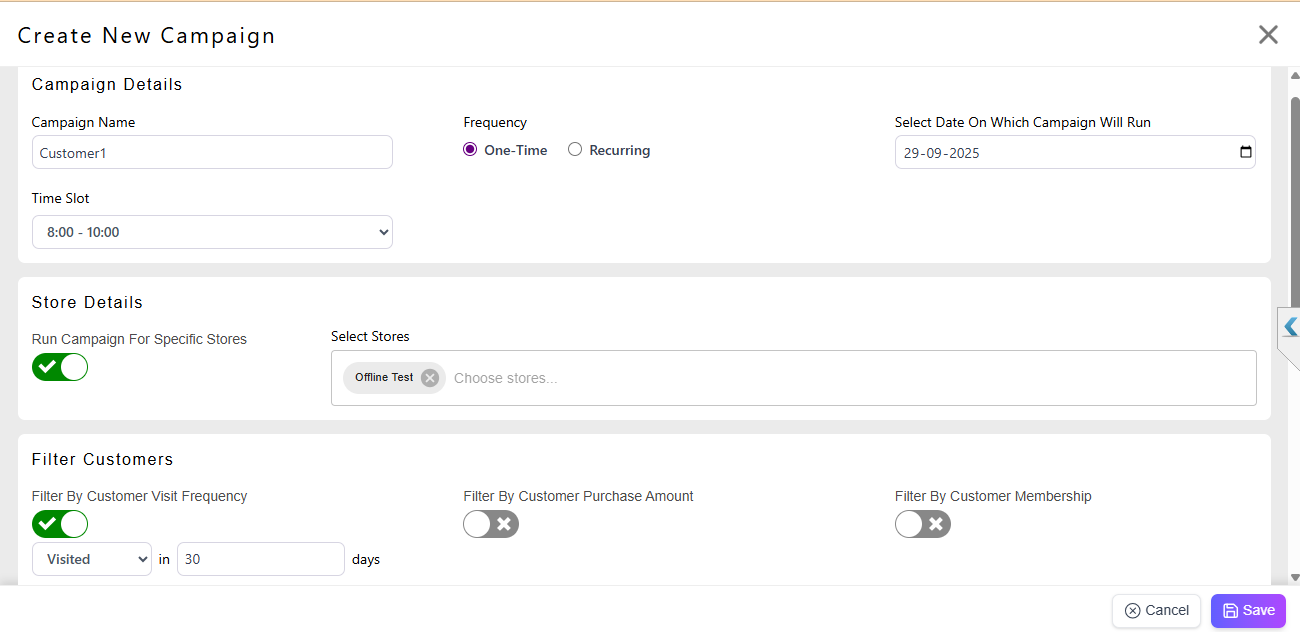Turn off Filter By Customer Visit Frequency
This screenshot has width=1300, height=632.
point(60,524)
